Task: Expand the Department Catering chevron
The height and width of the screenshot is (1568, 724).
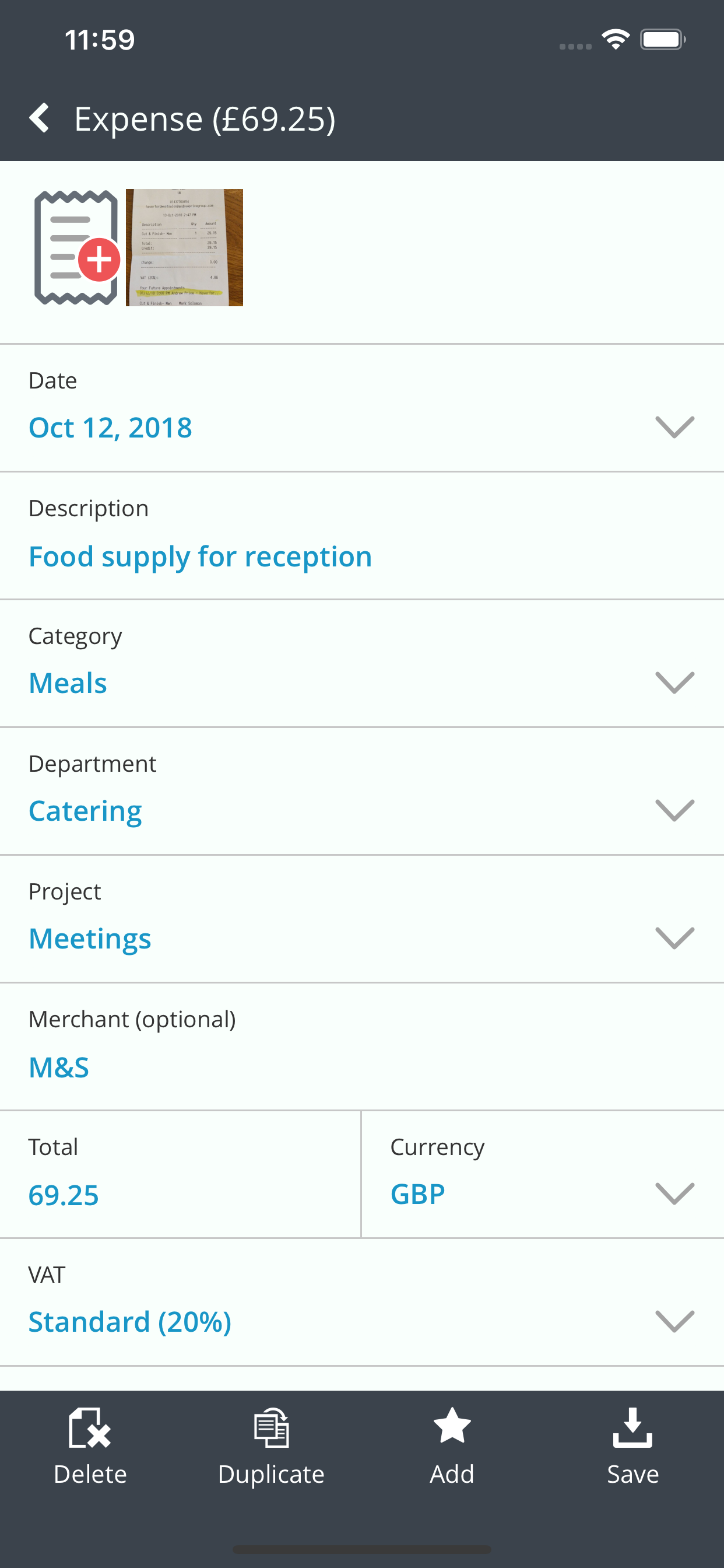Action: coord(674,810)
